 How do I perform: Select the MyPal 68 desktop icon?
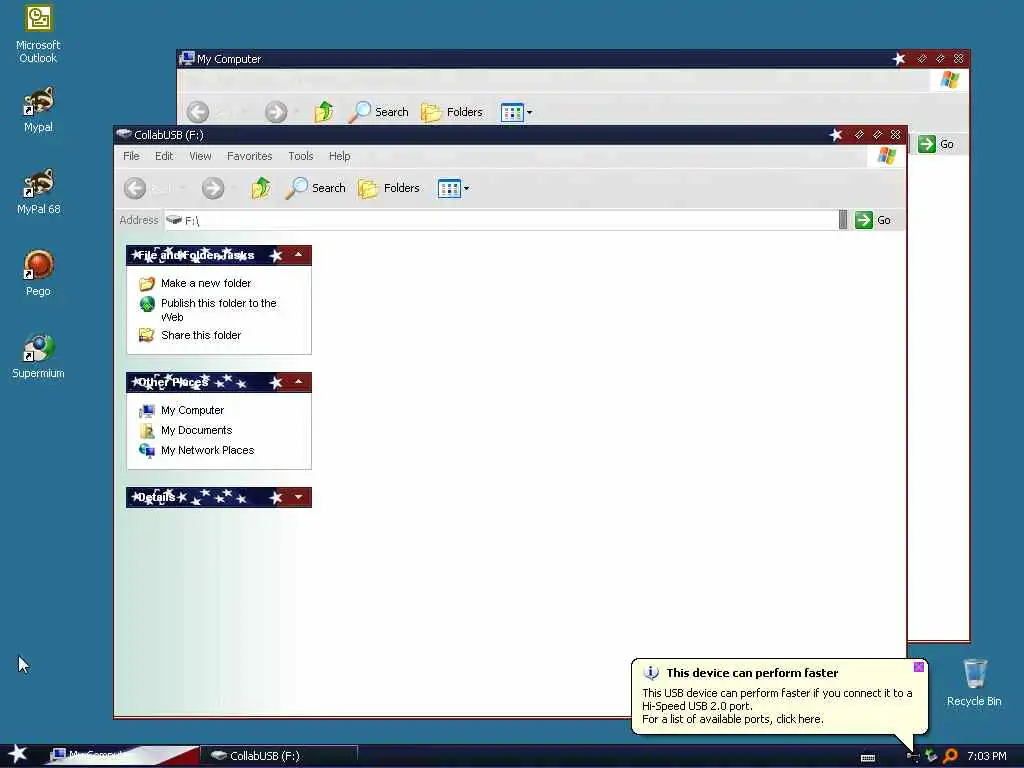38,191
